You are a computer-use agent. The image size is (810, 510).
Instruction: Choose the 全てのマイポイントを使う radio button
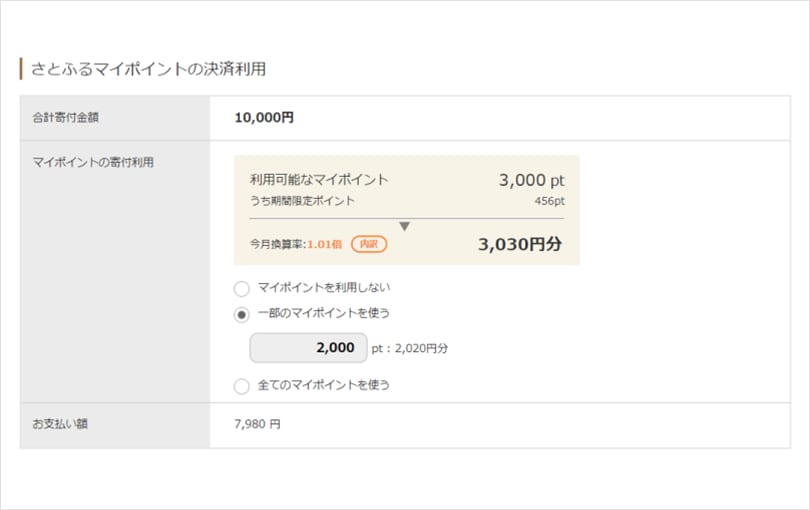[241, 385]
